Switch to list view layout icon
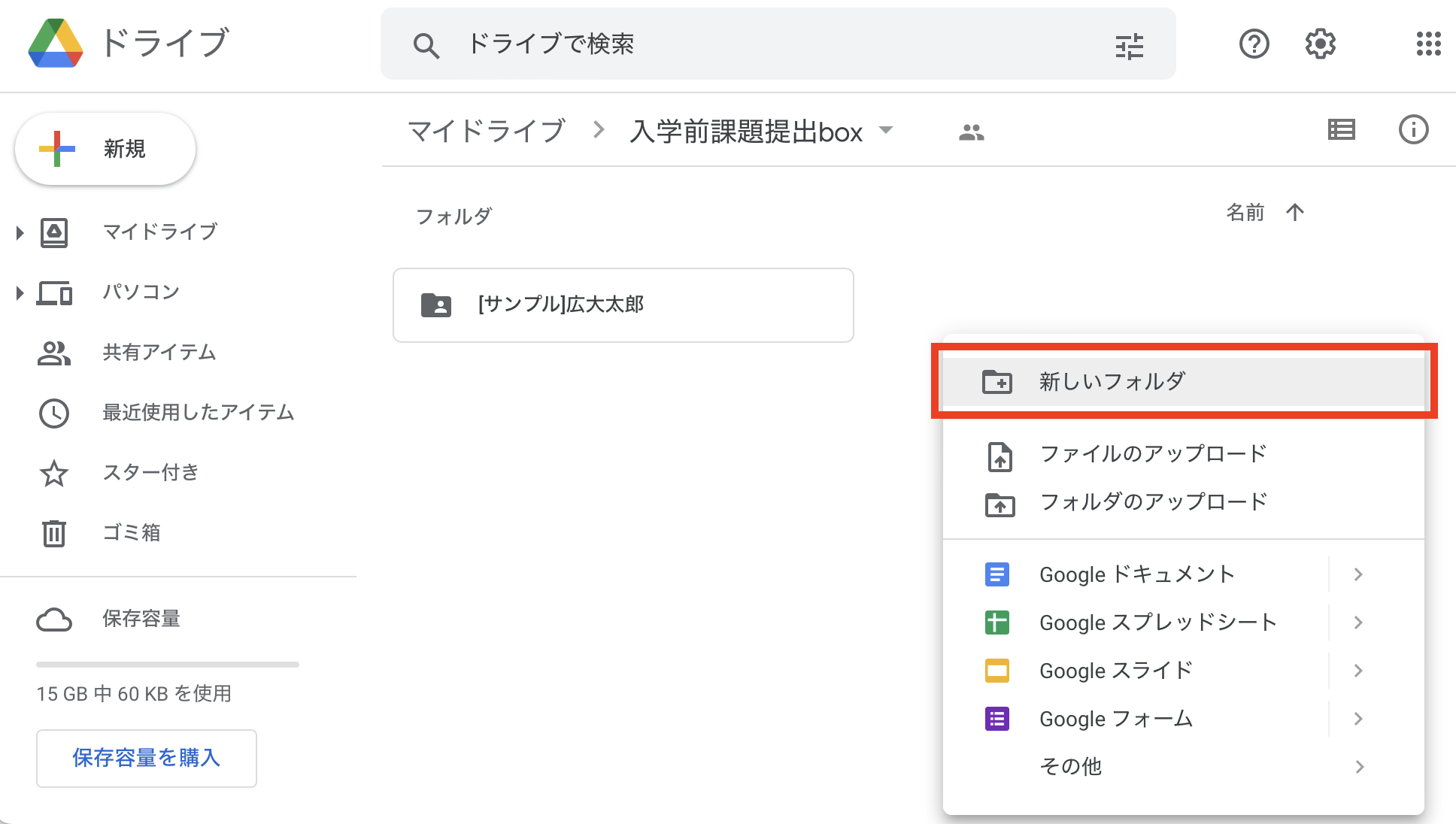This screenshot has height=824, width=1456. pos(1341,130)
